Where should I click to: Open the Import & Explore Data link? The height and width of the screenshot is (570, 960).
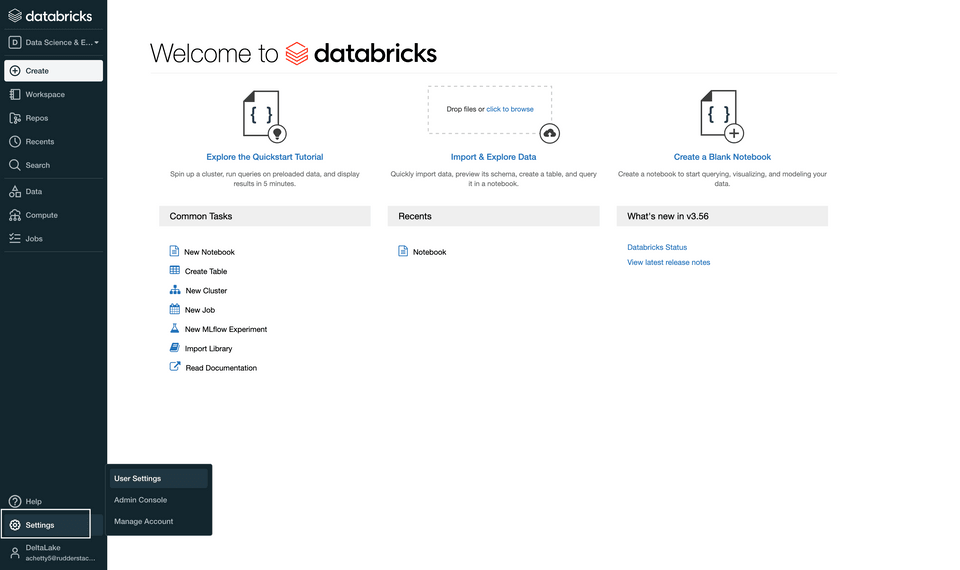pyautogui.click(x=493, y=157)
